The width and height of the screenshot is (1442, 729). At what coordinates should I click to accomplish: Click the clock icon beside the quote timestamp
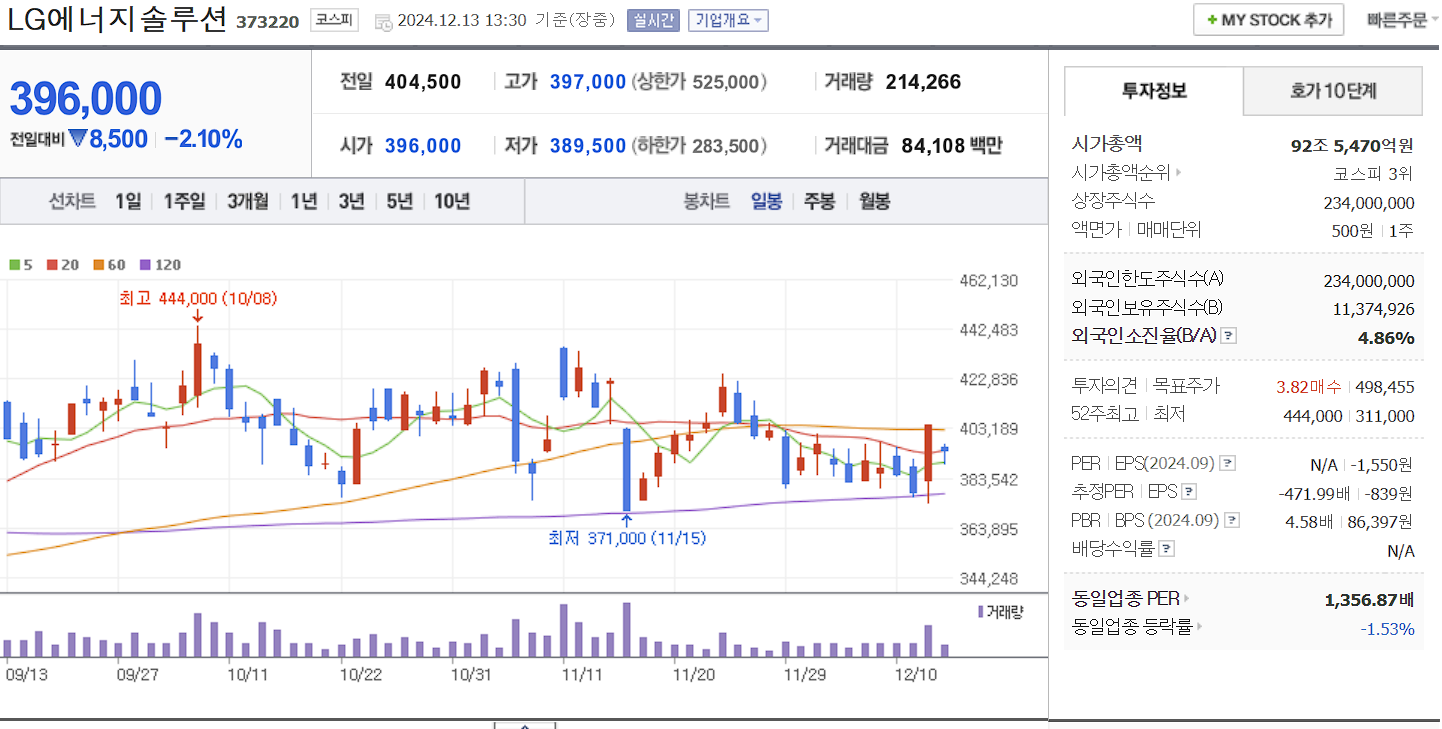(383, 20)
